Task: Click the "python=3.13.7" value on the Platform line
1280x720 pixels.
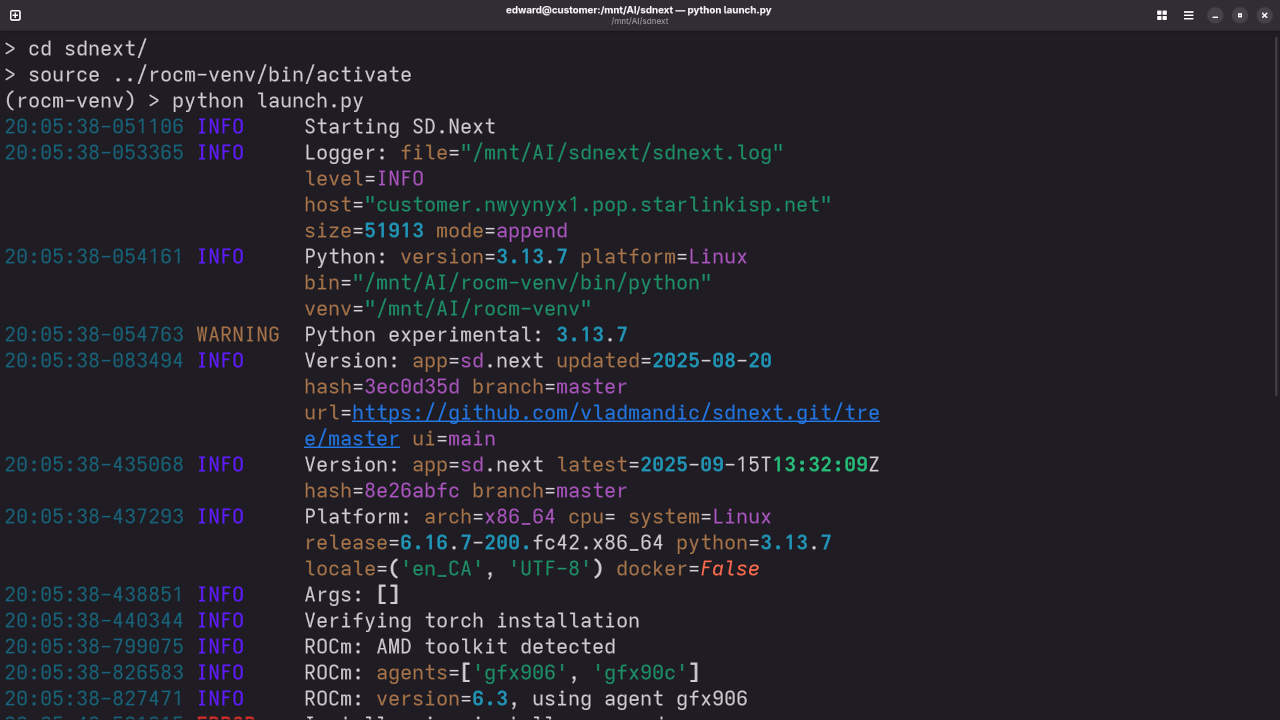Action: point(754,543)
